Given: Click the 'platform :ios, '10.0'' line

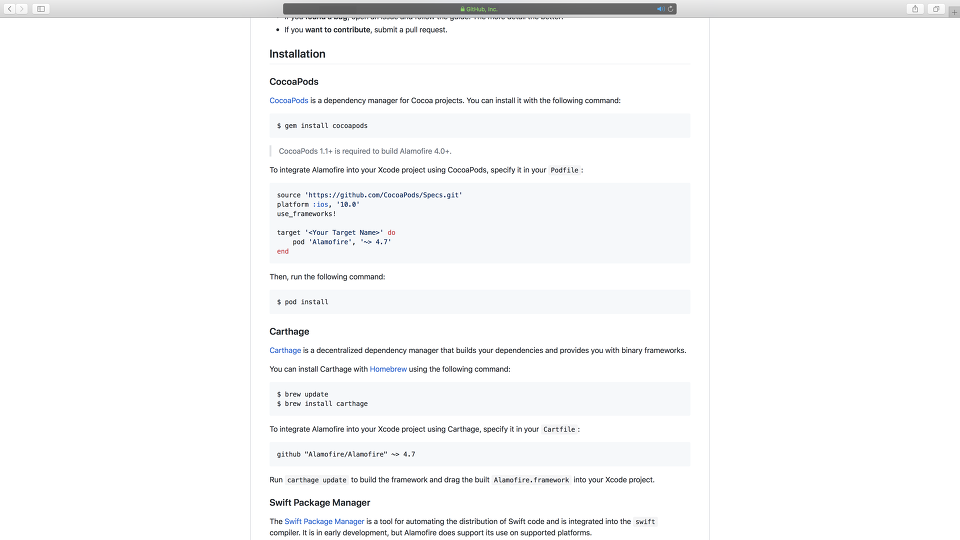Looking at the screenshot, I should point(318,204).
